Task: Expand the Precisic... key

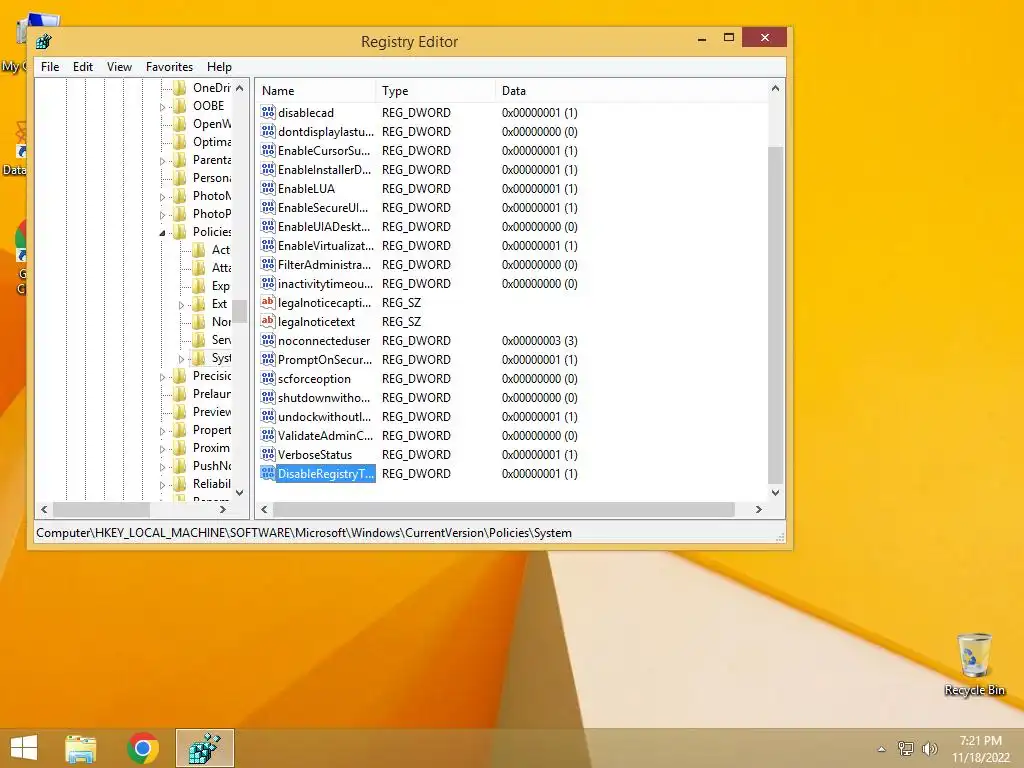Action: click(162, 377)
